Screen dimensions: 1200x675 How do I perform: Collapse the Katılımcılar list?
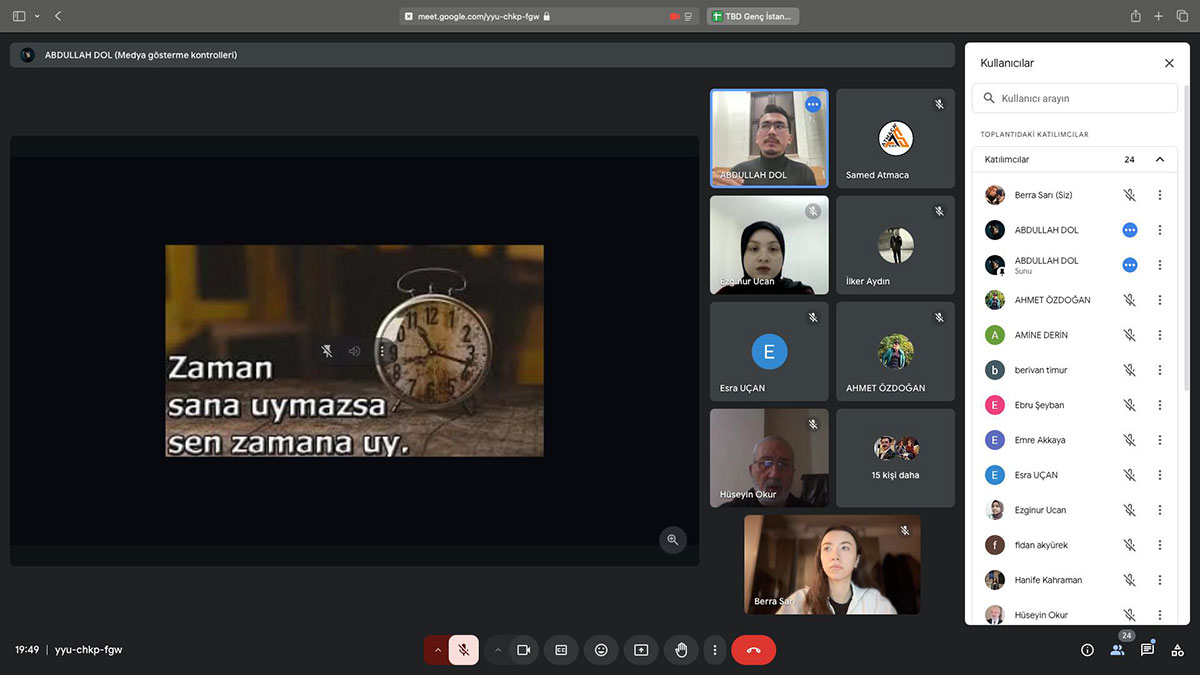(1160, 160)
